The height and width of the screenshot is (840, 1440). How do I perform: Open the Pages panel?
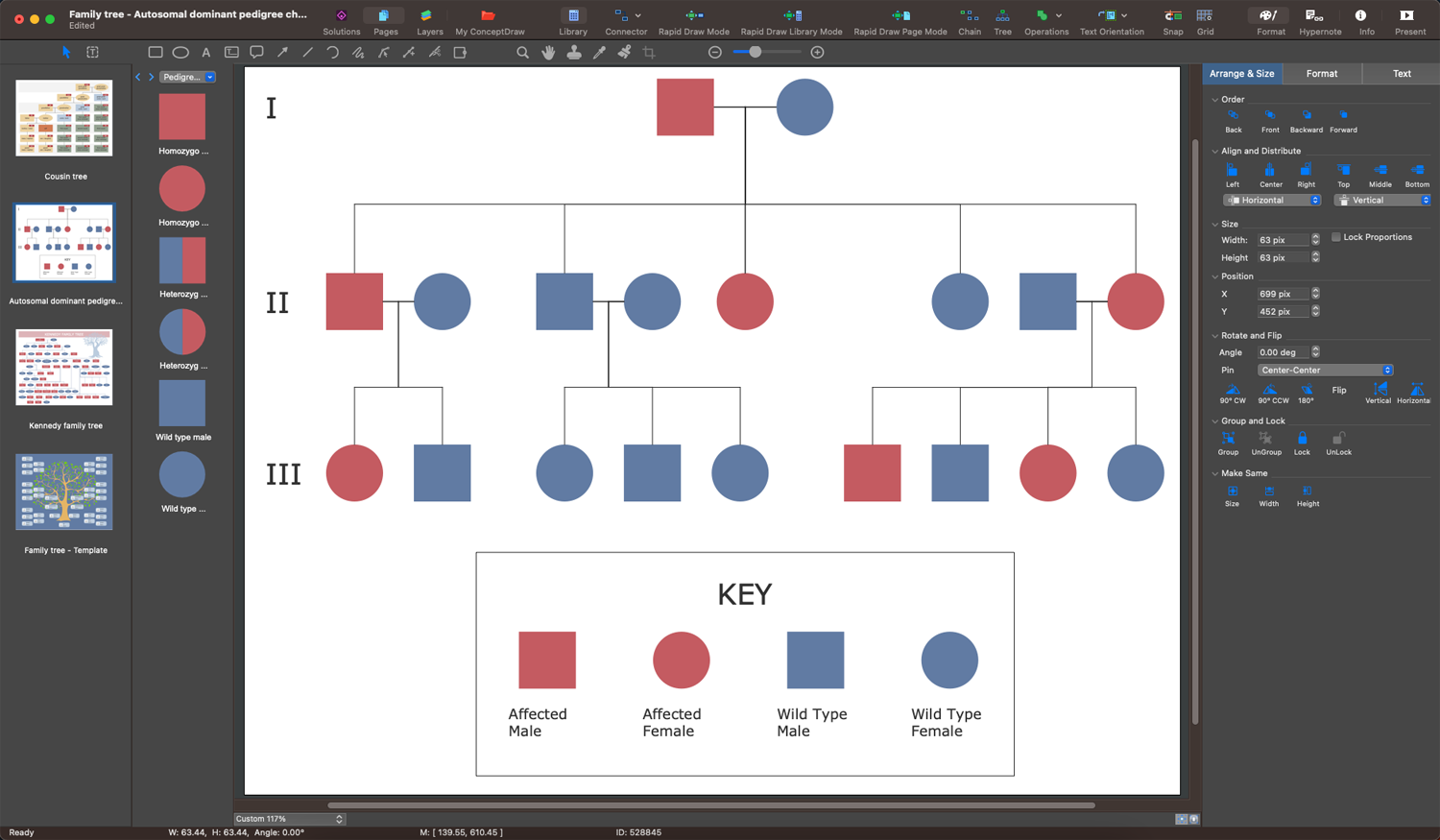pos(385,22)
